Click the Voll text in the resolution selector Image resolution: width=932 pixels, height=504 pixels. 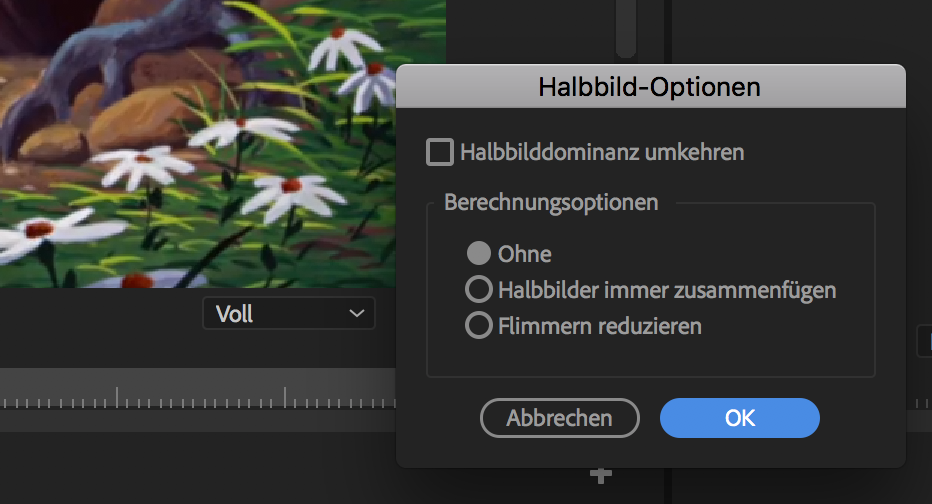point(235,314)
